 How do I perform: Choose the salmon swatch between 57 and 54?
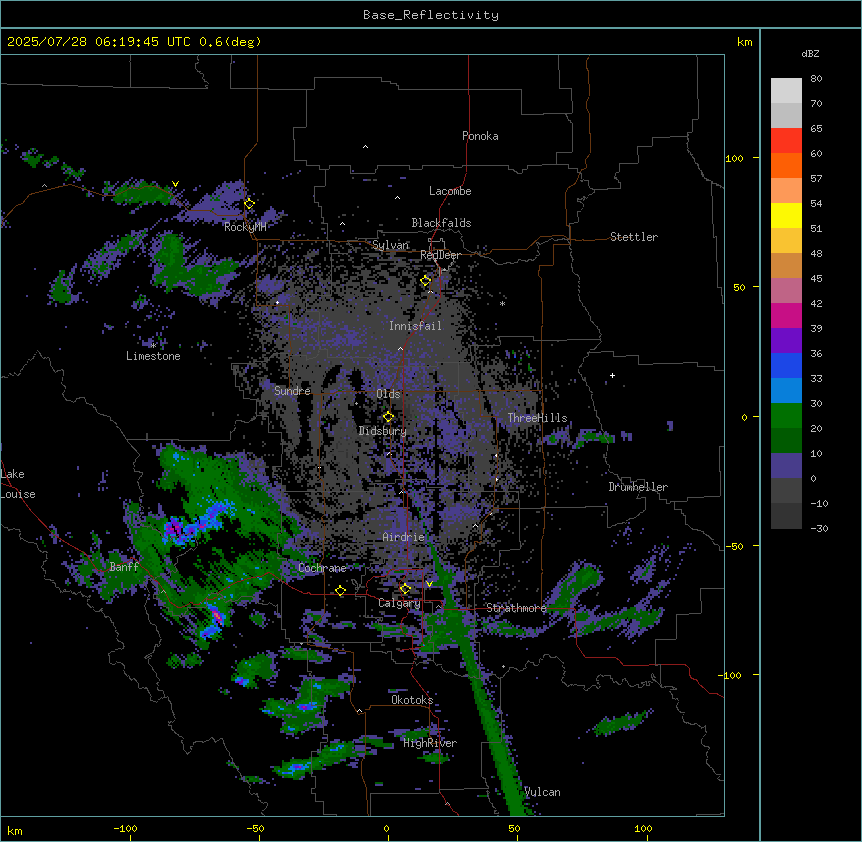click(786, 191)
